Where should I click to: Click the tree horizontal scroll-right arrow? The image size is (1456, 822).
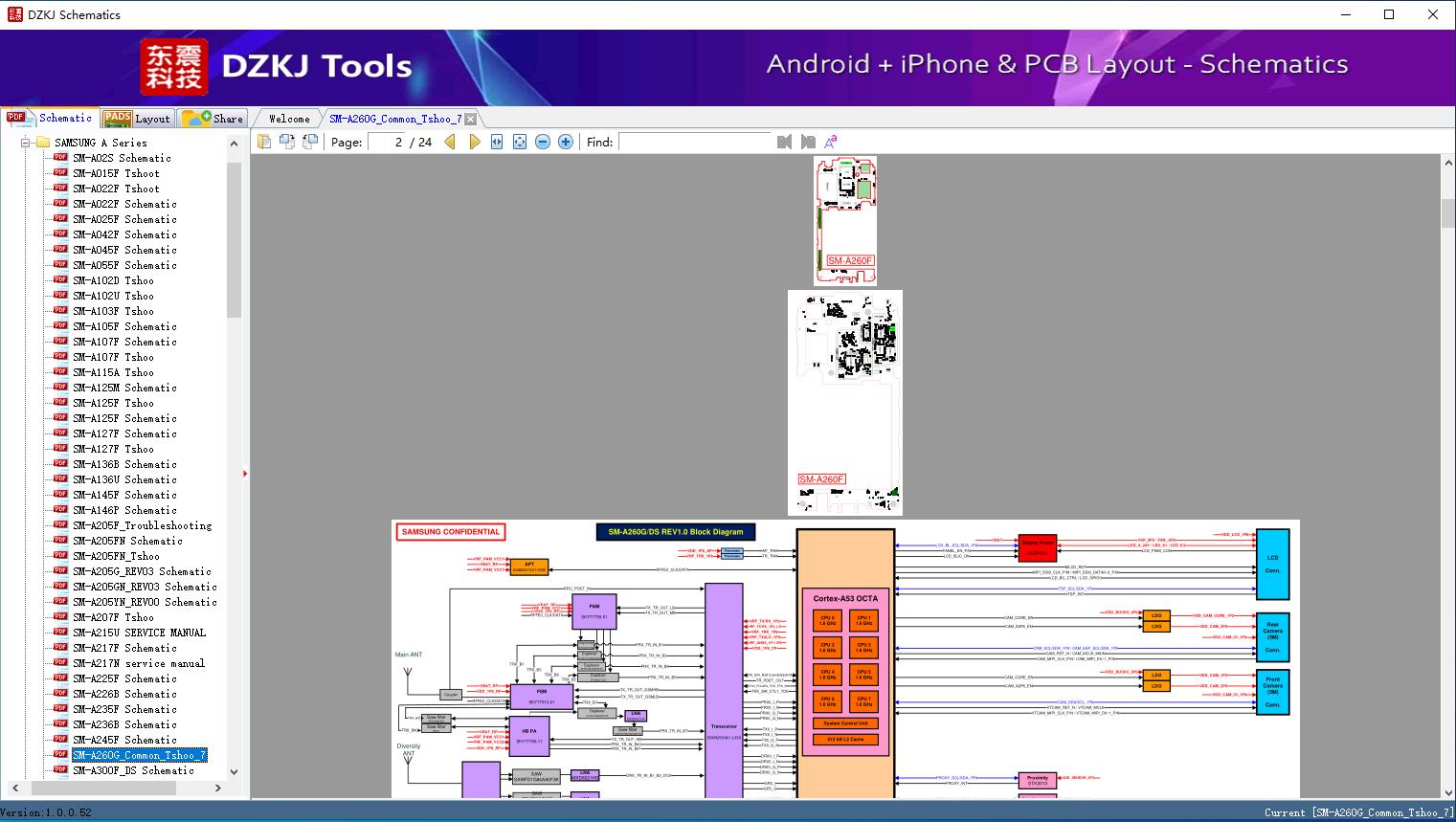pos(218,788)
